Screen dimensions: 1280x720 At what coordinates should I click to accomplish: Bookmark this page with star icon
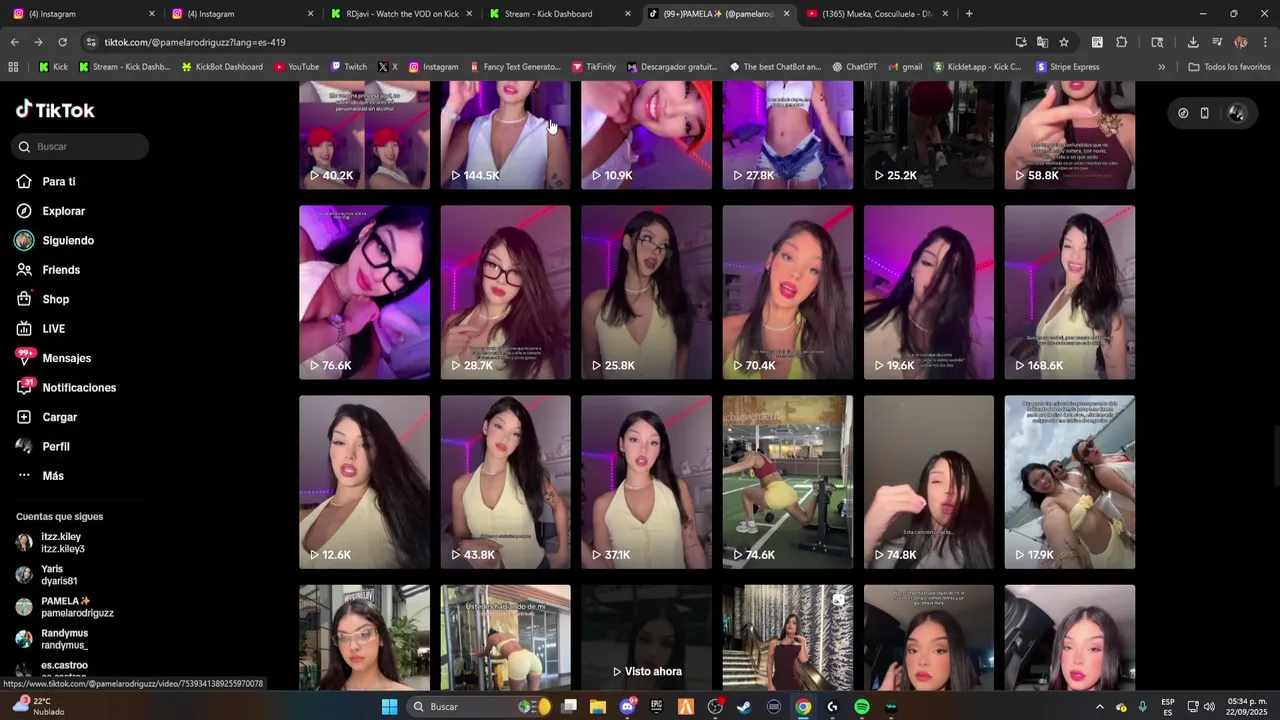pyautogui.click(x=1064, y=42)
